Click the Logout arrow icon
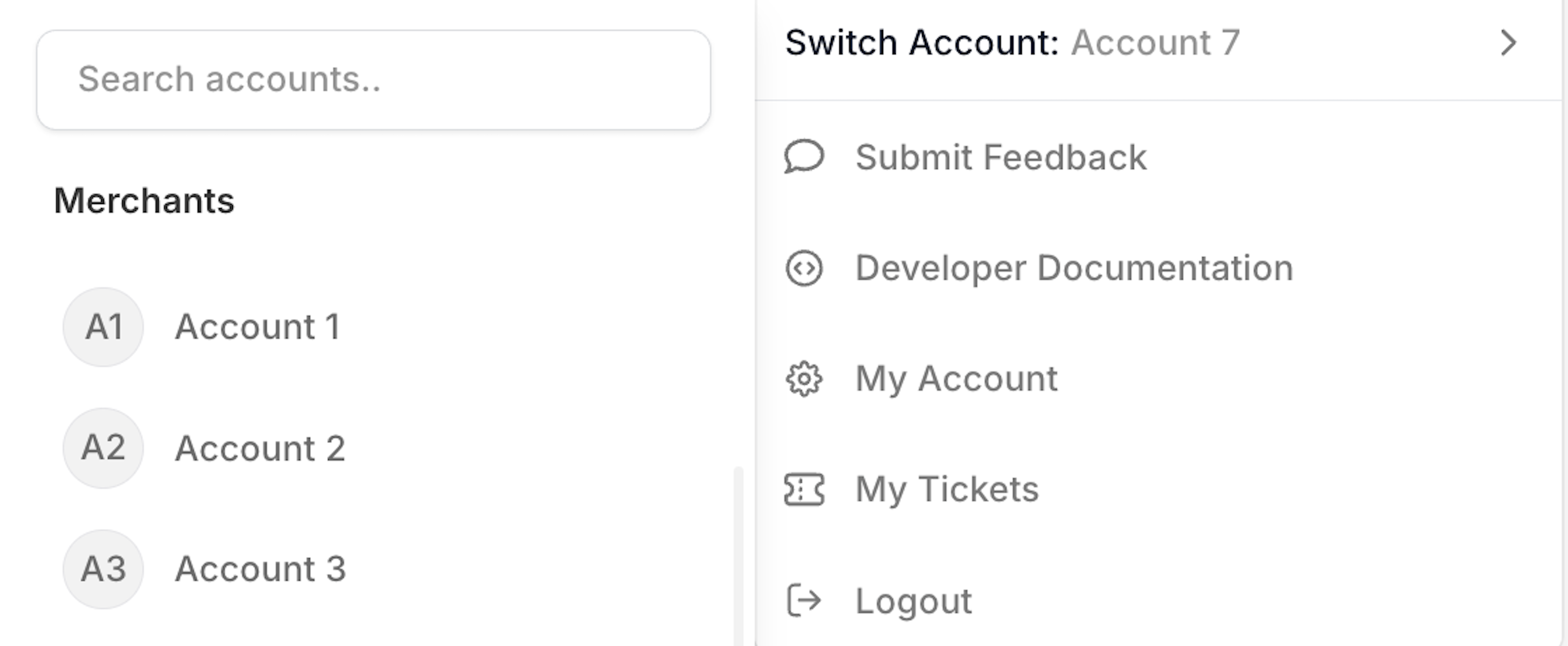Viewport: 1568px width, 646px height. 804,601
